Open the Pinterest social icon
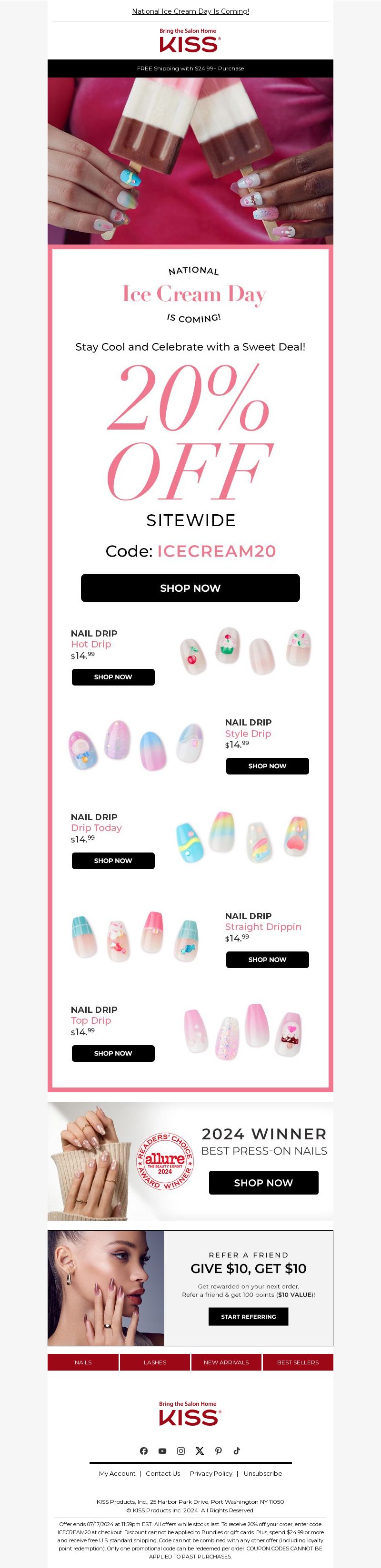The width and height of the screenshot is (381, 1568). (218, 1450)
